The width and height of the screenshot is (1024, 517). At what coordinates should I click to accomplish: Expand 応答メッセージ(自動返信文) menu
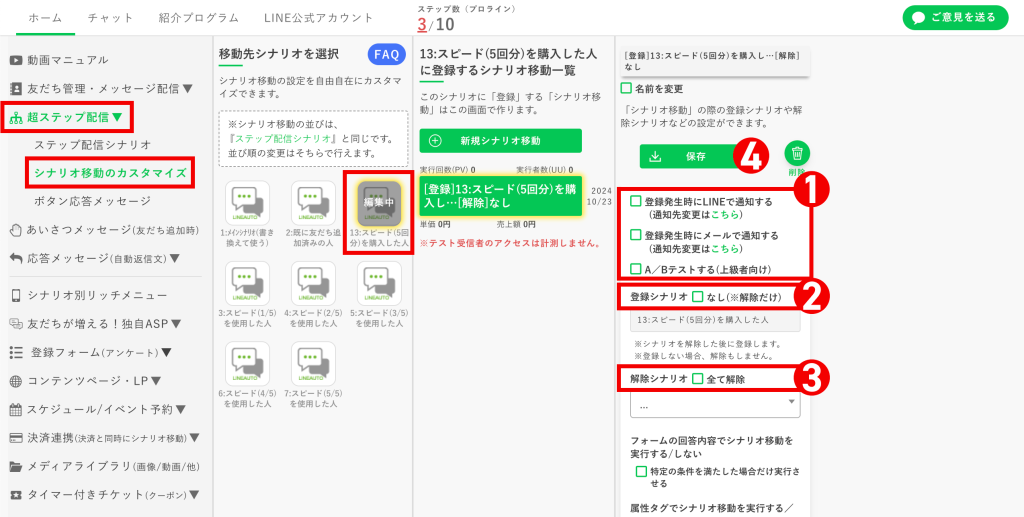point(174,258)
